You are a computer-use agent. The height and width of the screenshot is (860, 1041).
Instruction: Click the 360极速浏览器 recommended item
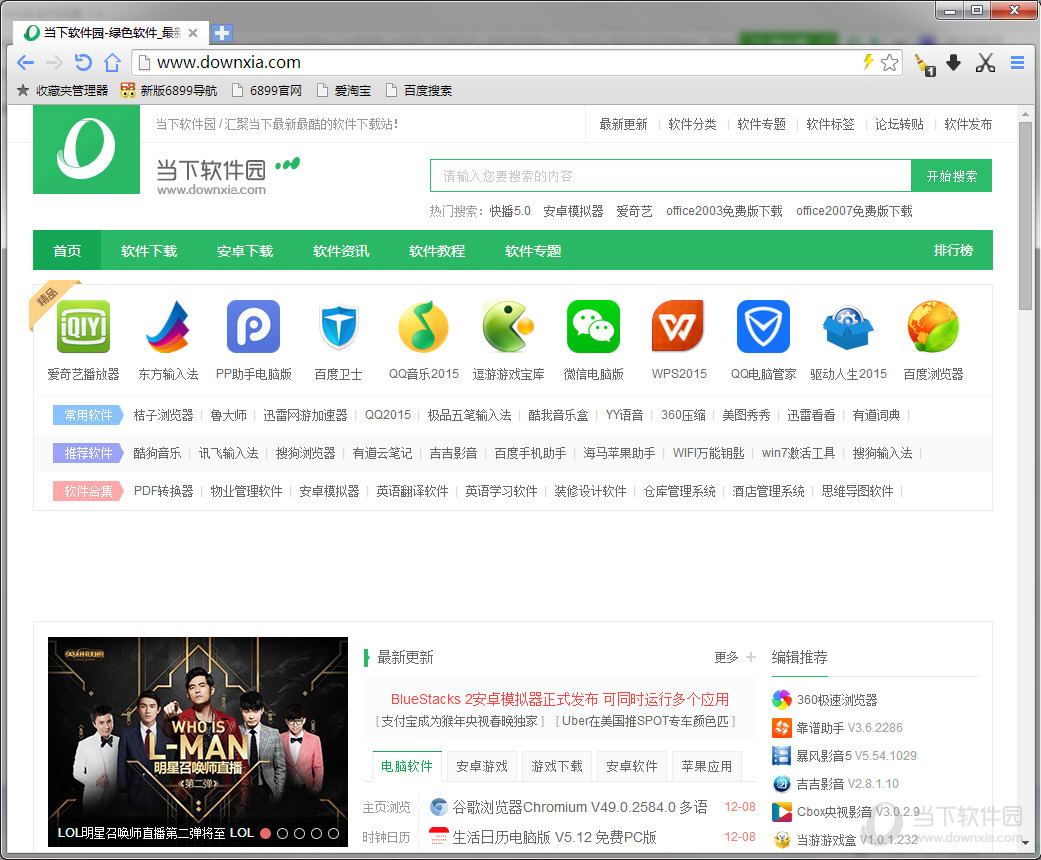825,700
